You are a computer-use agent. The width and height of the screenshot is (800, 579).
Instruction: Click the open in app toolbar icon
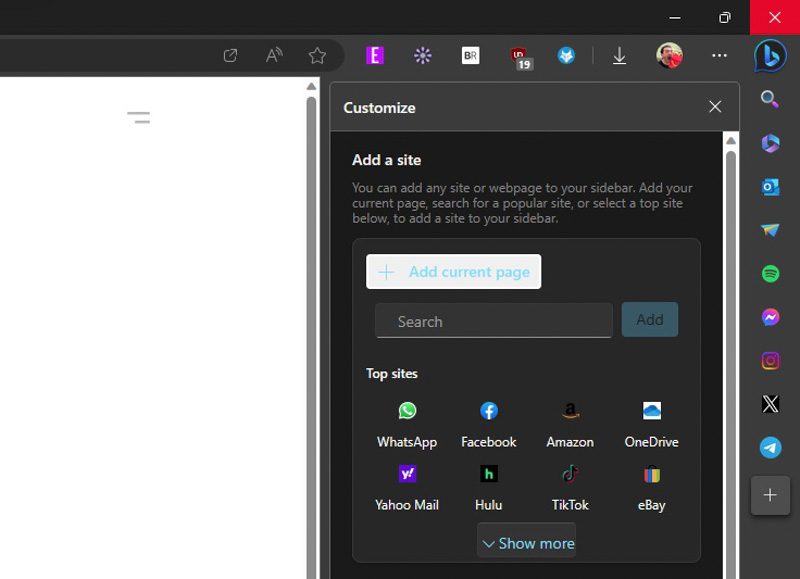230,55
